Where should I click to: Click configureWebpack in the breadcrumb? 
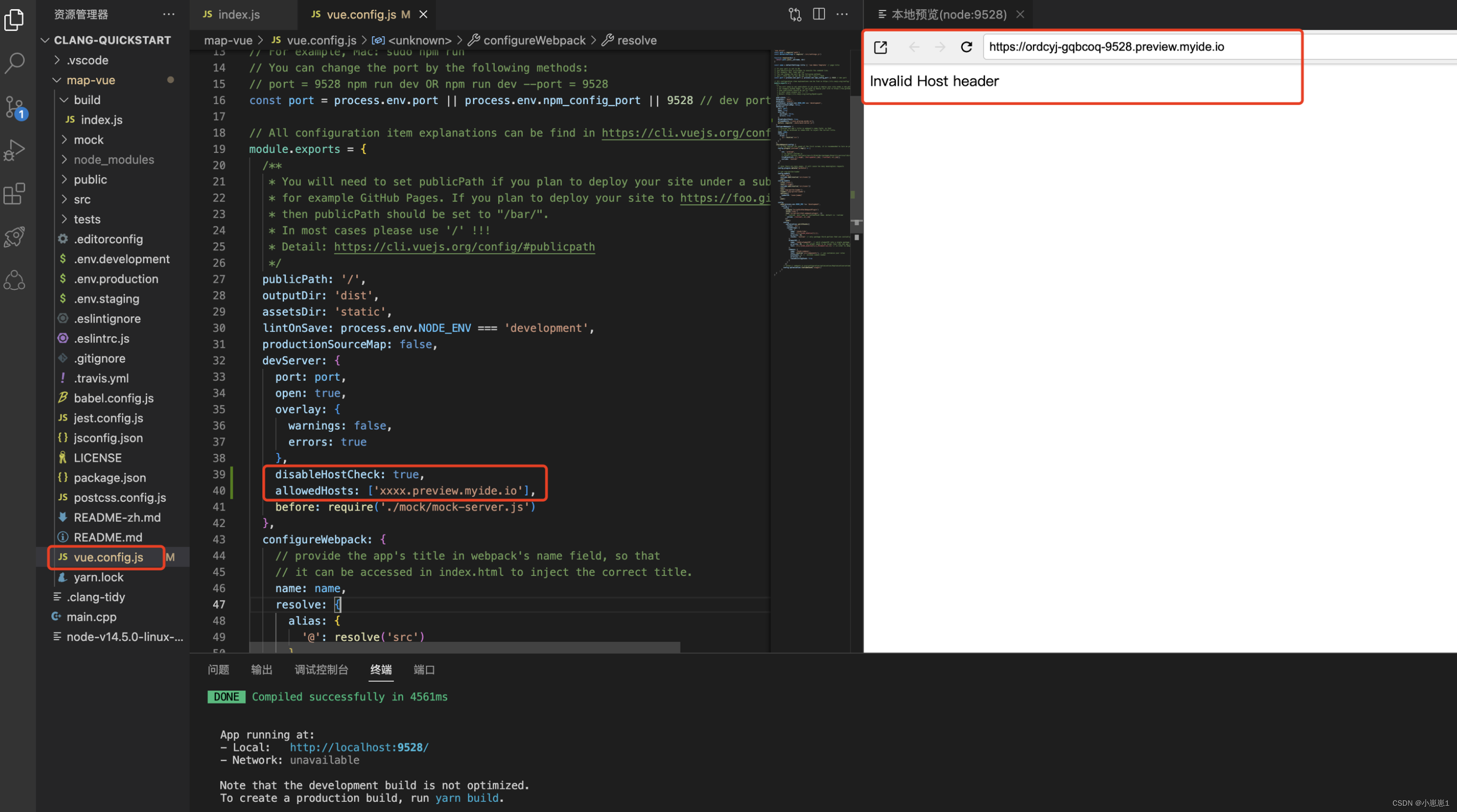(x=534, y=40)
